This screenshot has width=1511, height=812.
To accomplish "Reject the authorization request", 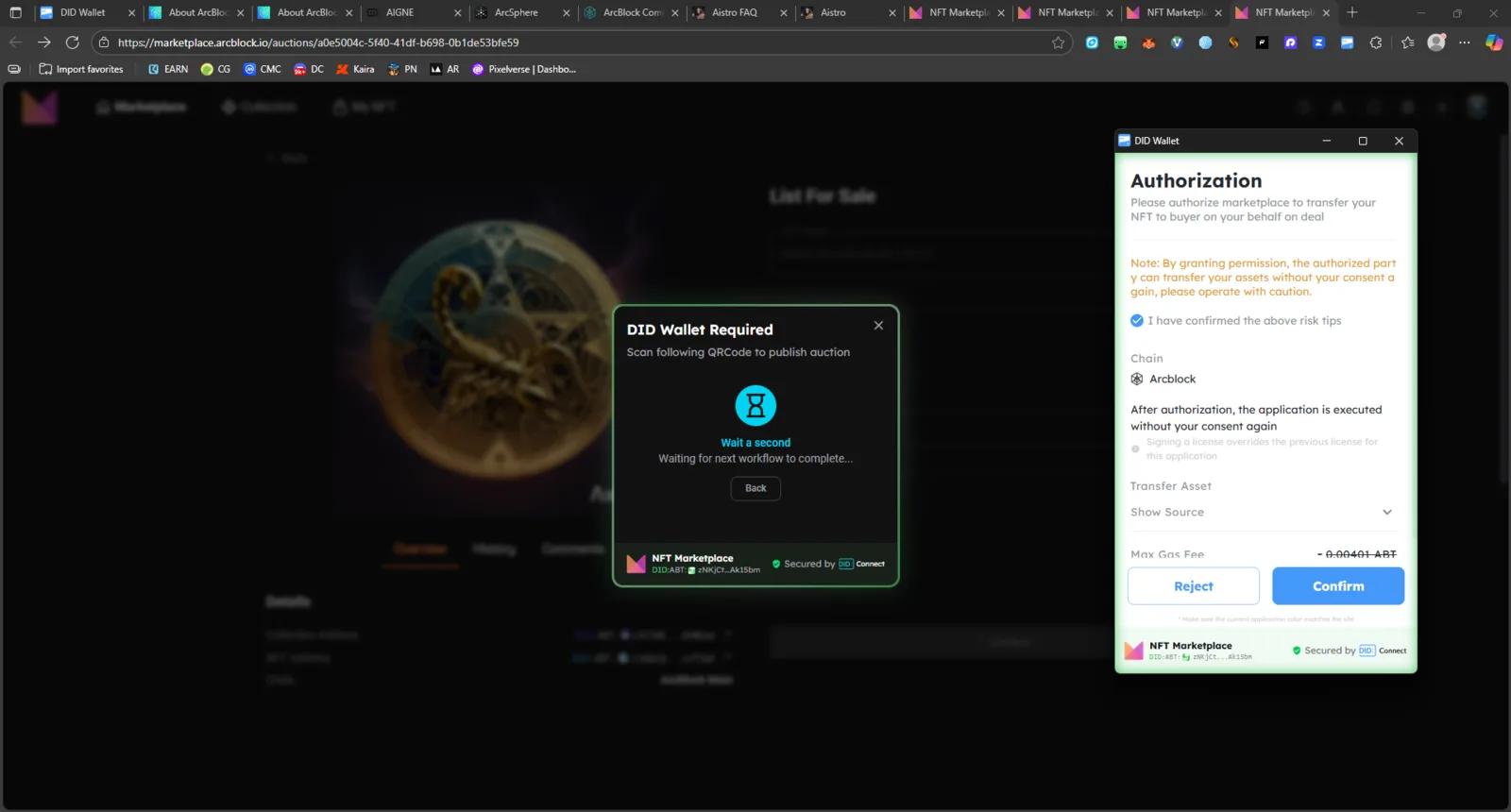I will pos(1194,586).
